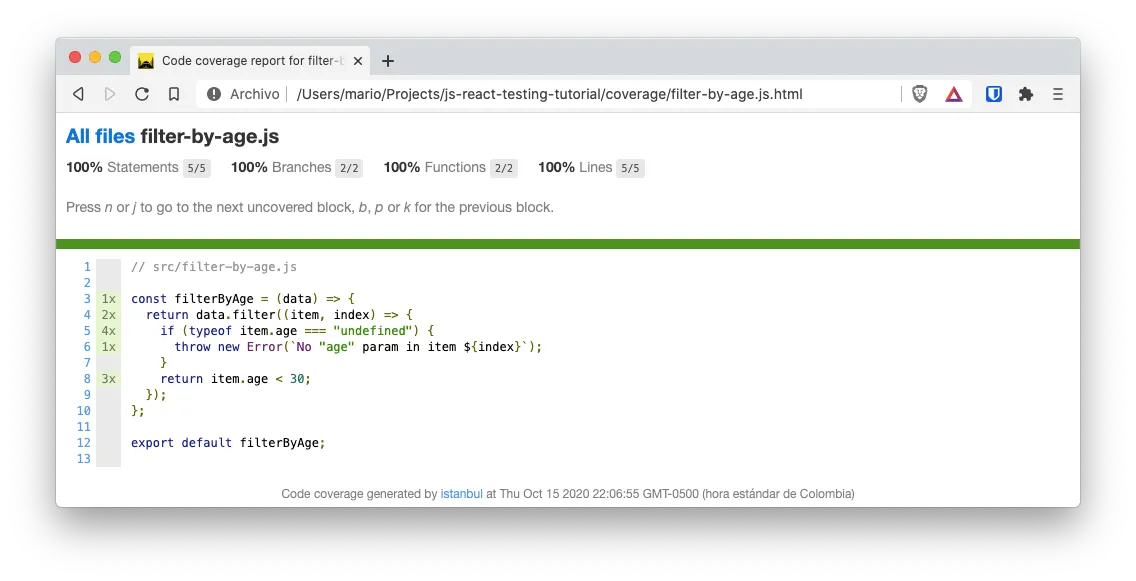Follow the istanbul link in footer
This screenshot has width=1136, height=581.
(462, 494)
